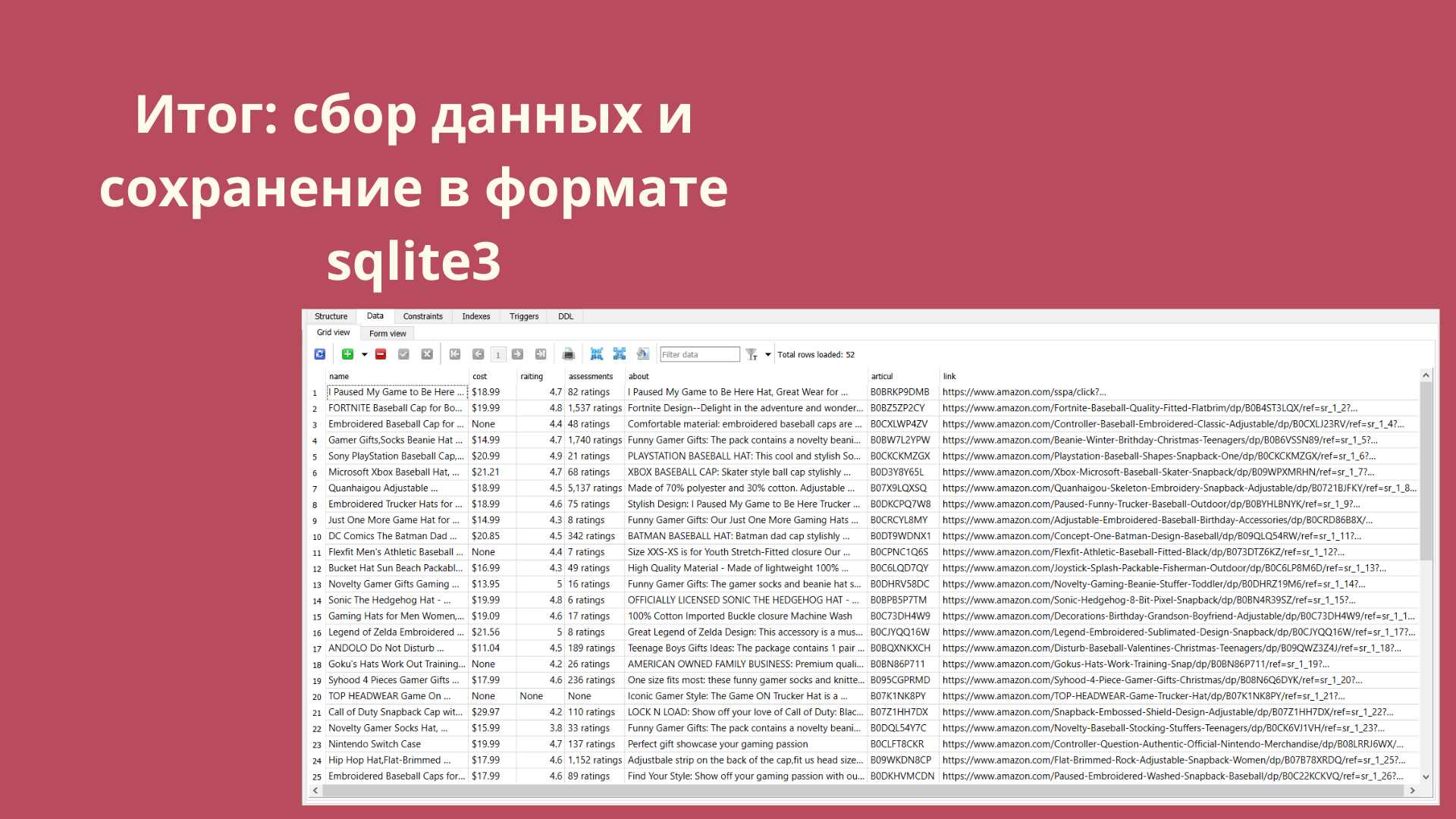Click the assessments column header
The height and width of the screenshot is (819, 1456).
click(591, 376)
